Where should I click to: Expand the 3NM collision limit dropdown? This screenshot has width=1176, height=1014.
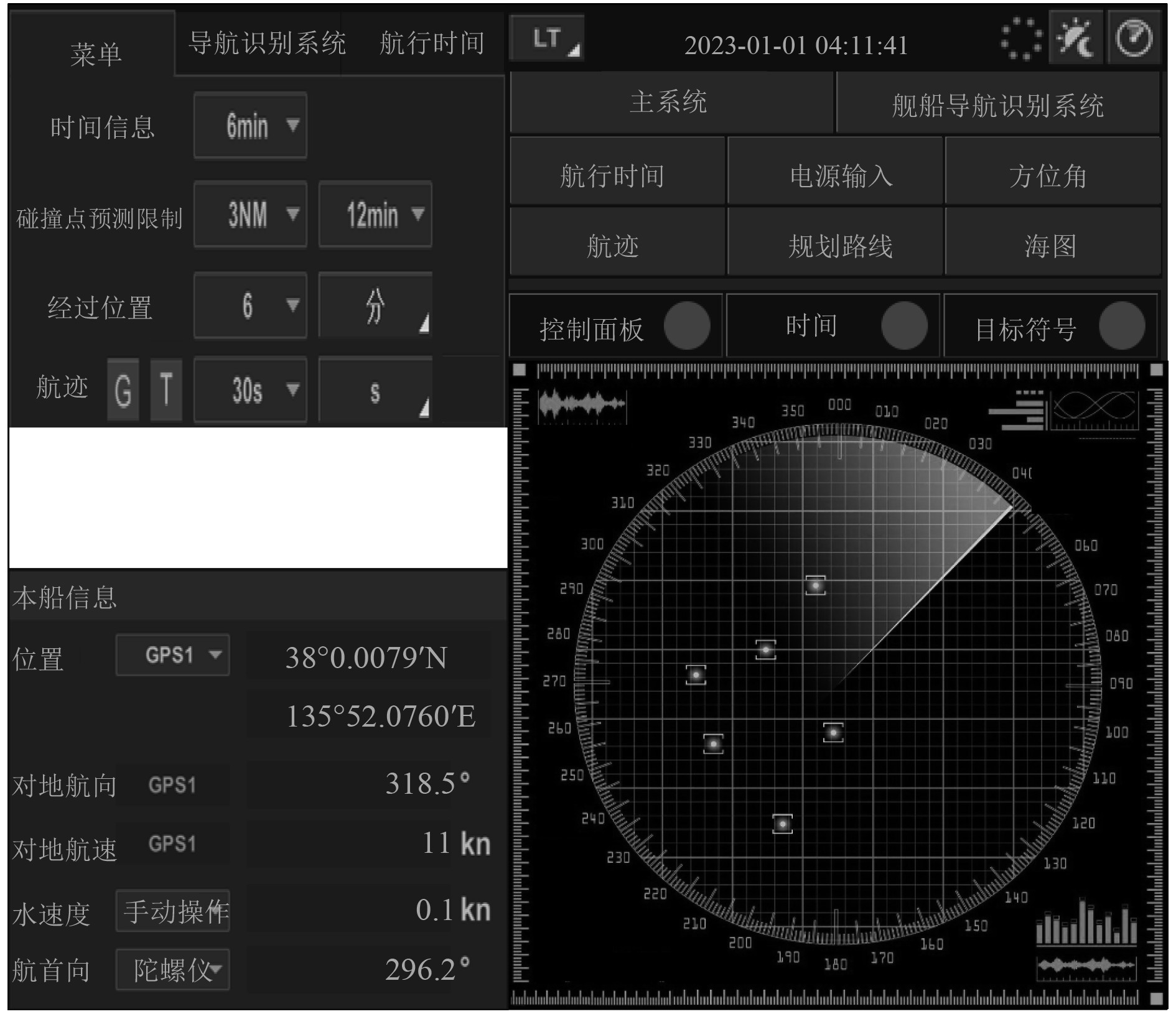pos(250,215)
